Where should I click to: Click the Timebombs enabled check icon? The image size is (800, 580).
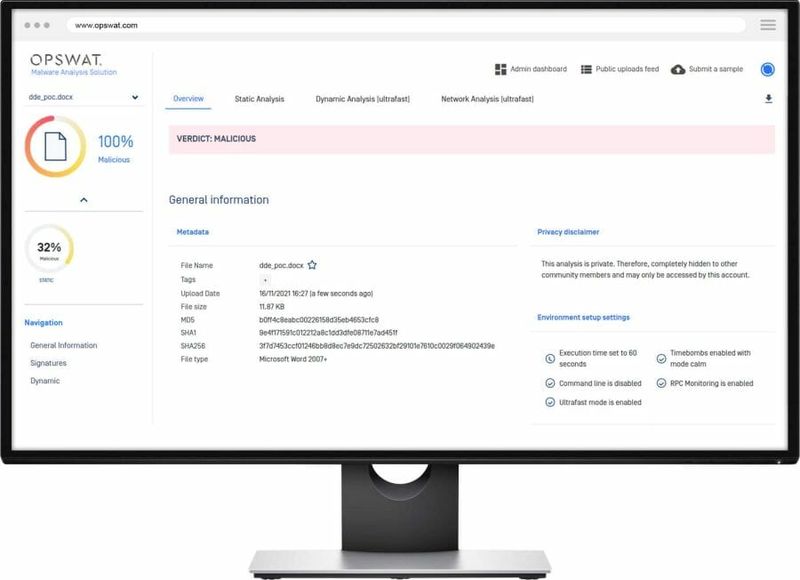[x=661, y=359]
